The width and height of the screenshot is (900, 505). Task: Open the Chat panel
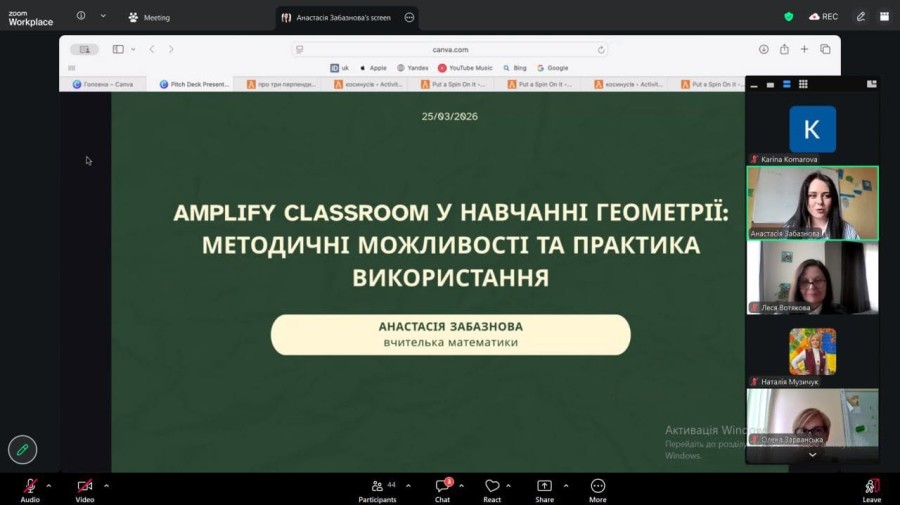(443, 491)
